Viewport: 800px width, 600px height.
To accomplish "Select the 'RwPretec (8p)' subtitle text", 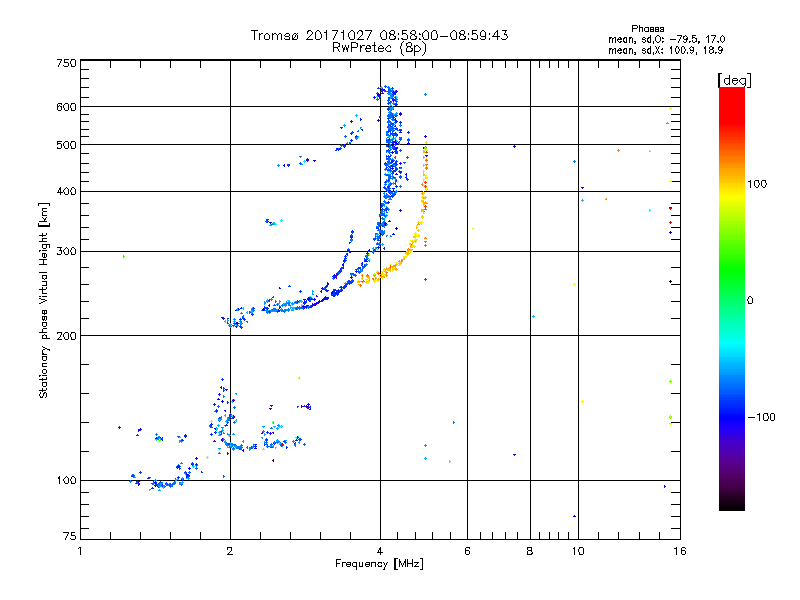I will point(379,48).
